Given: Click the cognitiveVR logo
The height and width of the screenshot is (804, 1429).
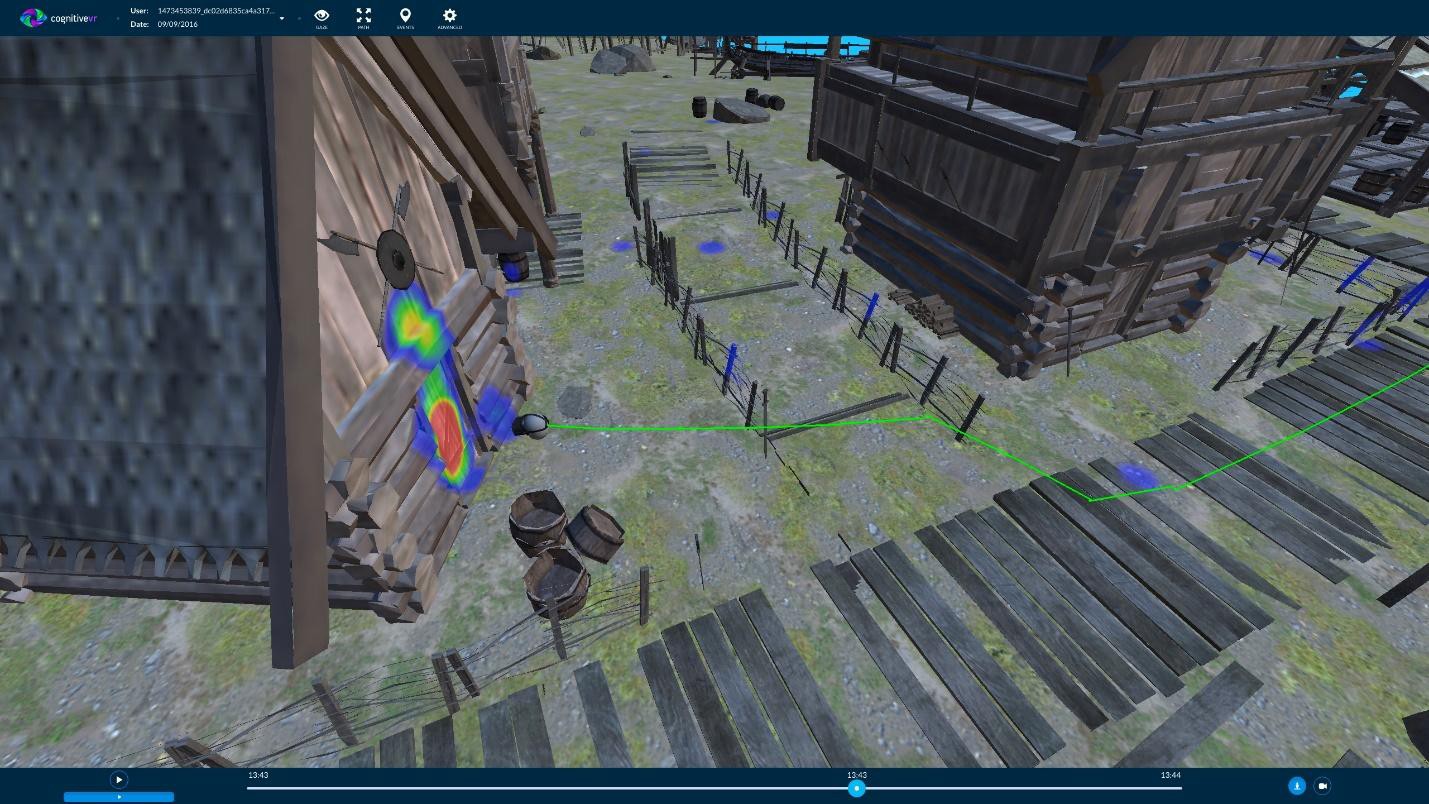Looking at the screenshot, I should pos(59,17).
